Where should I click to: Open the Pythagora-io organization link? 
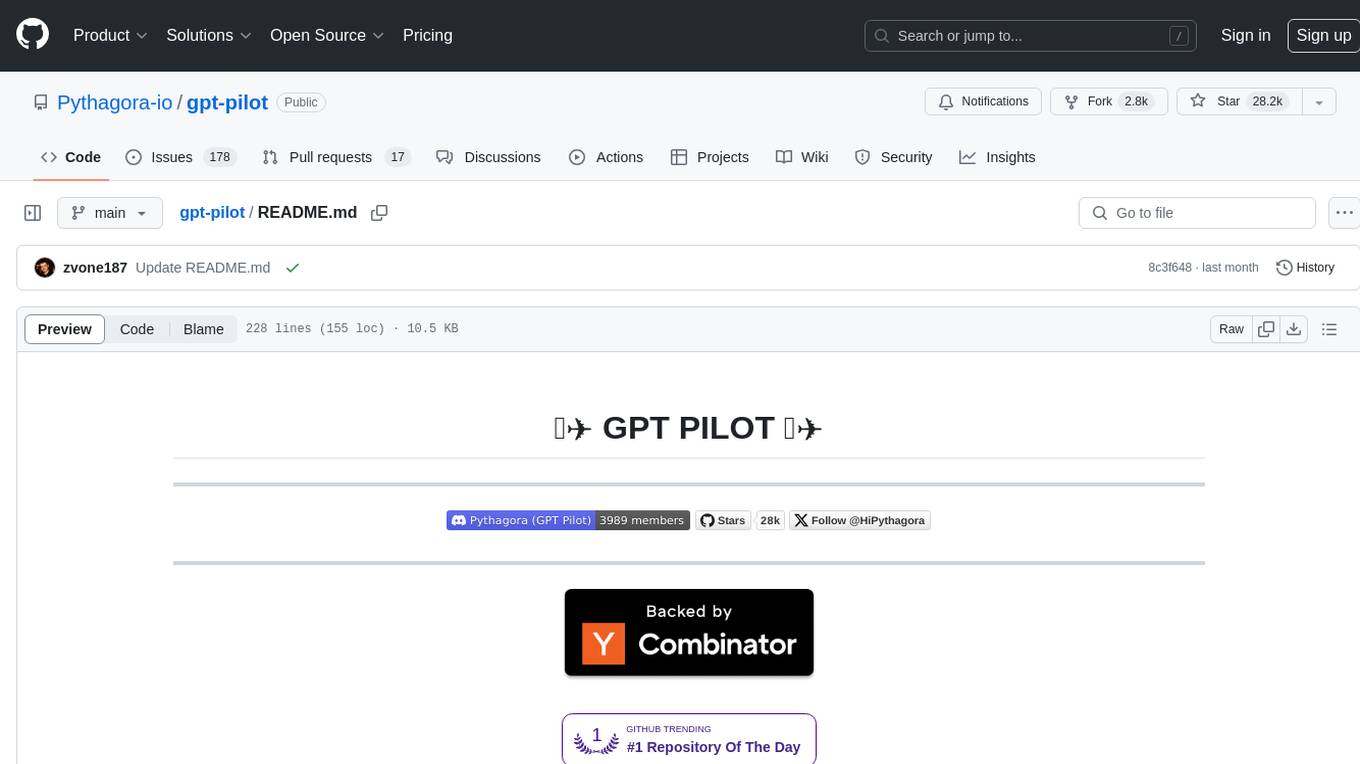coord(115,102)
